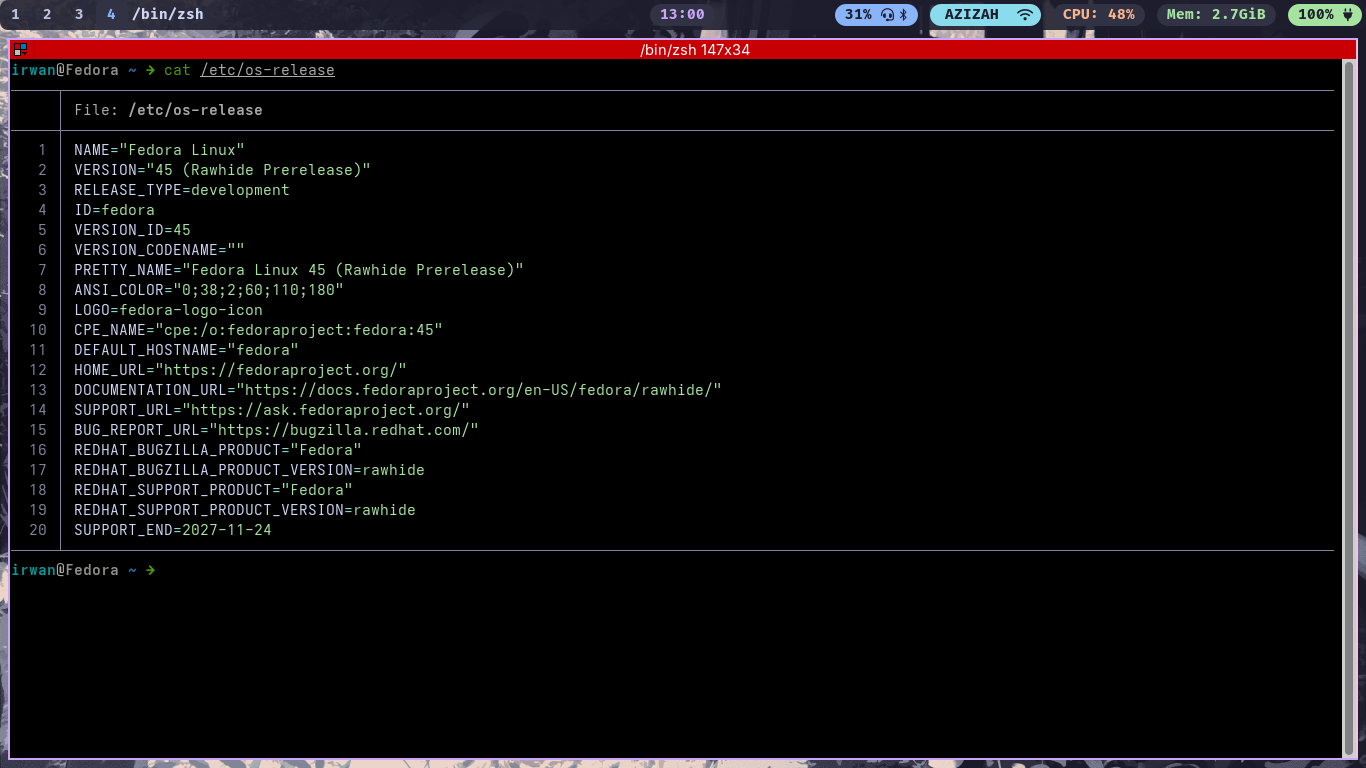Screen dimensions: 1366x768
Task: Switch to workspace 3
Action: 79,15
